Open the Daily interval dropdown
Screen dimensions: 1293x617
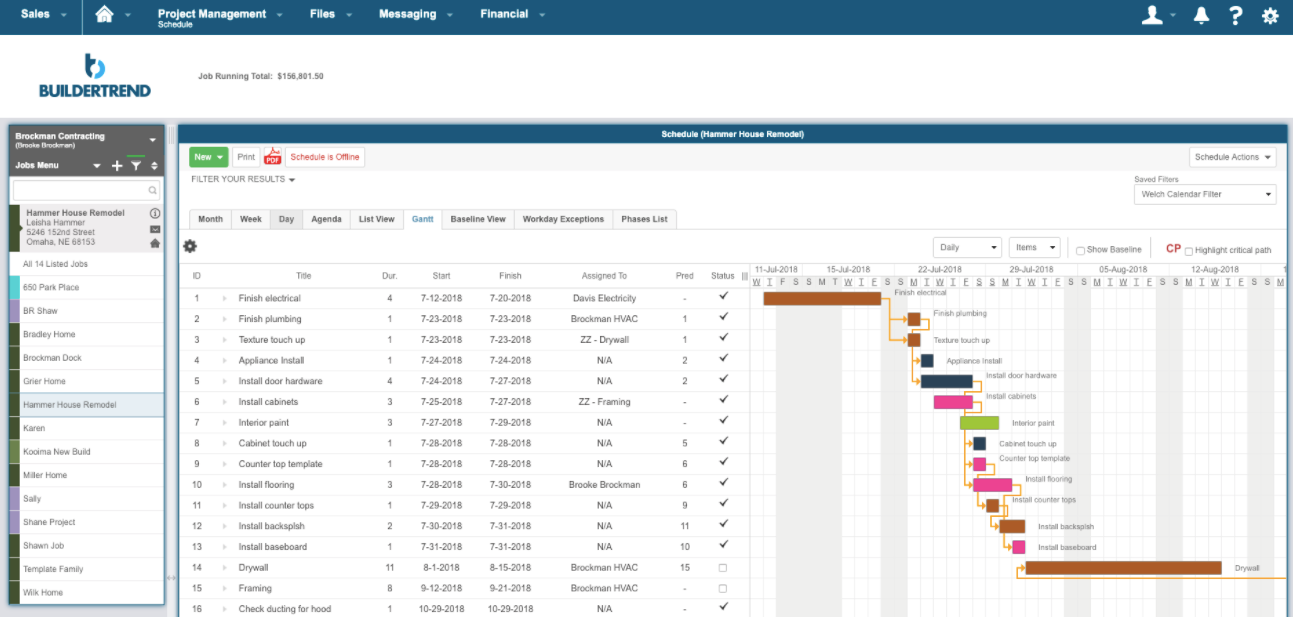click(x=966, y=246)
